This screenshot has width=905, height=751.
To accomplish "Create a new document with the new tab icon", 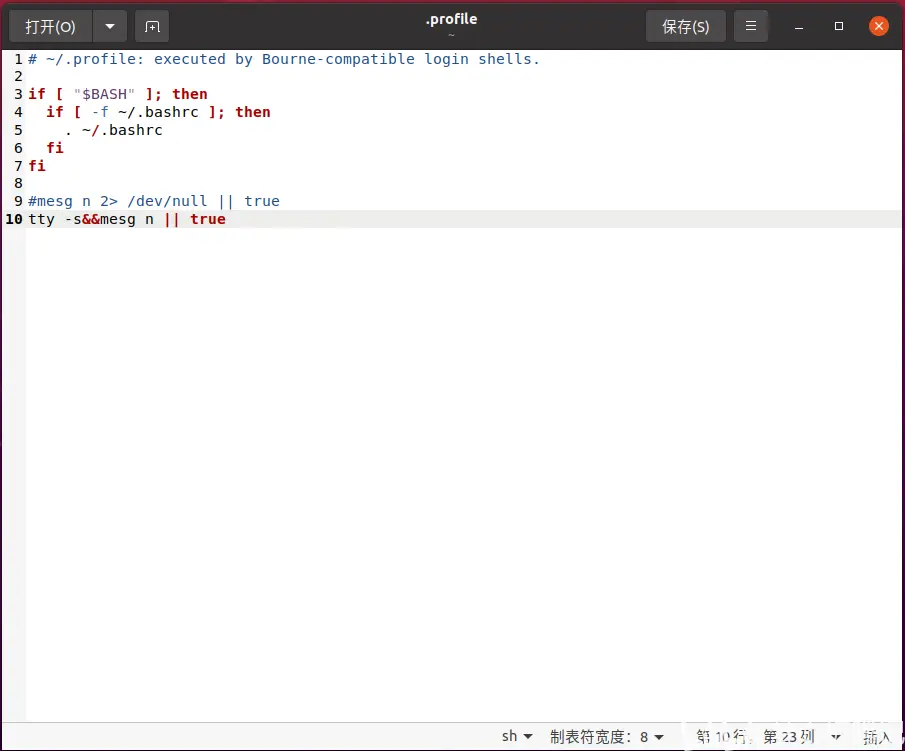I will (152, 26).
